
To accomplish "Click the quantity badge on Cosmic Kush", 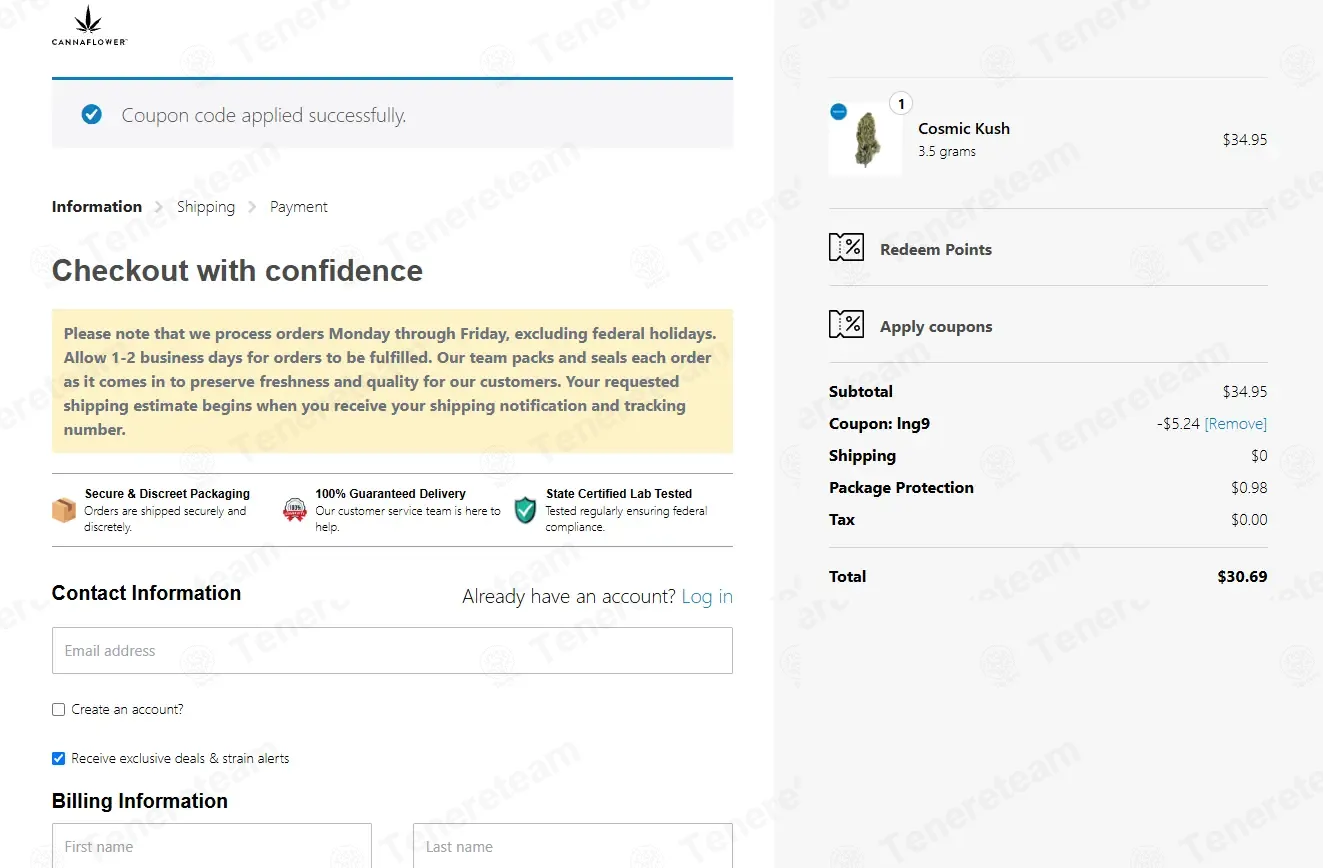I will (x=901, y=103).
